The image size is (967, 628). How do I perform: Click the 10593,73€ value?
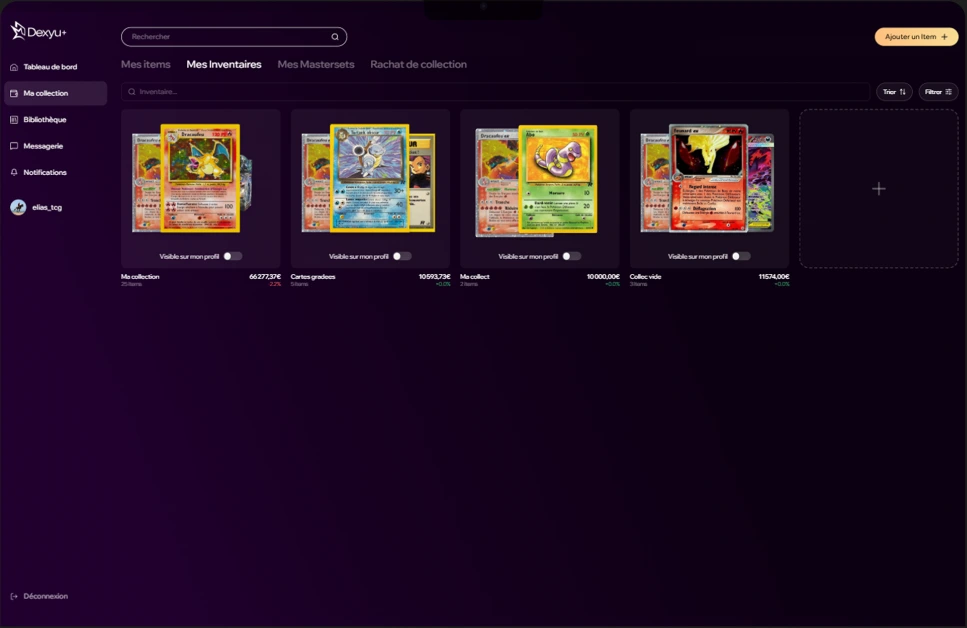(x=434, y=277)
